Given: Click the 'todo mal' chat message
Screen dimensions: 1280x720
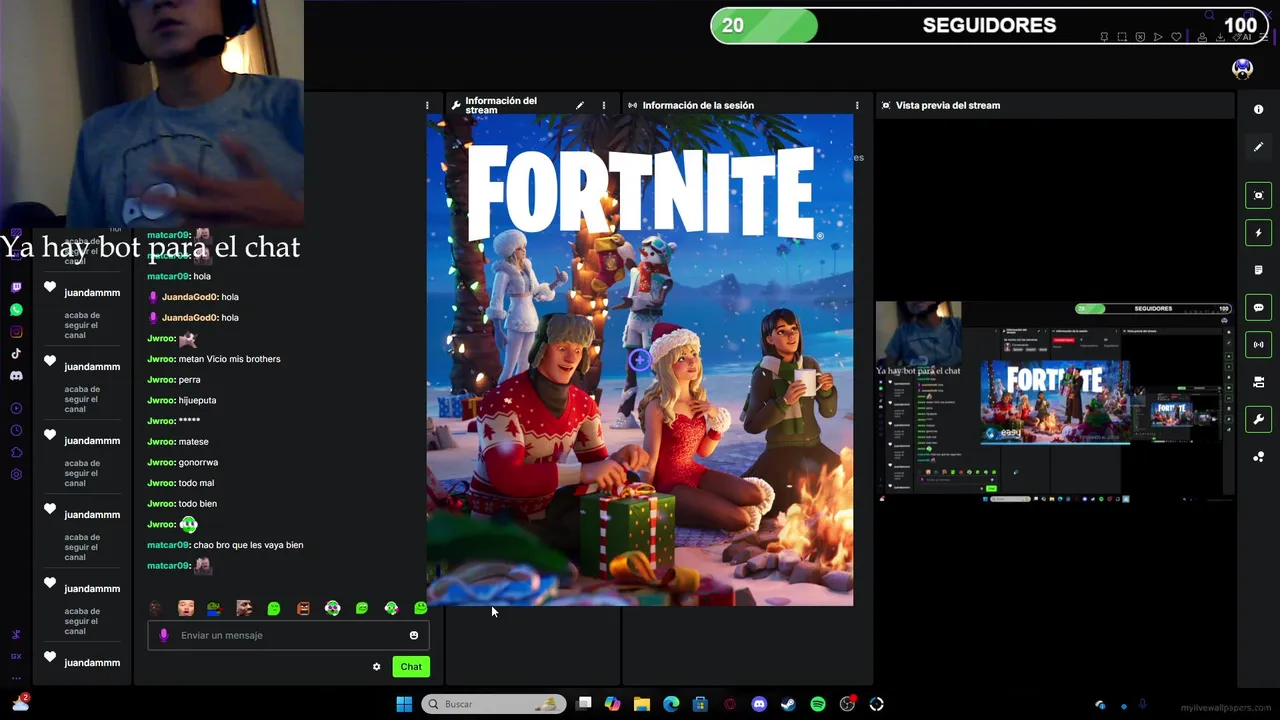Looking at the screenshot, I should tap(181, 483).
